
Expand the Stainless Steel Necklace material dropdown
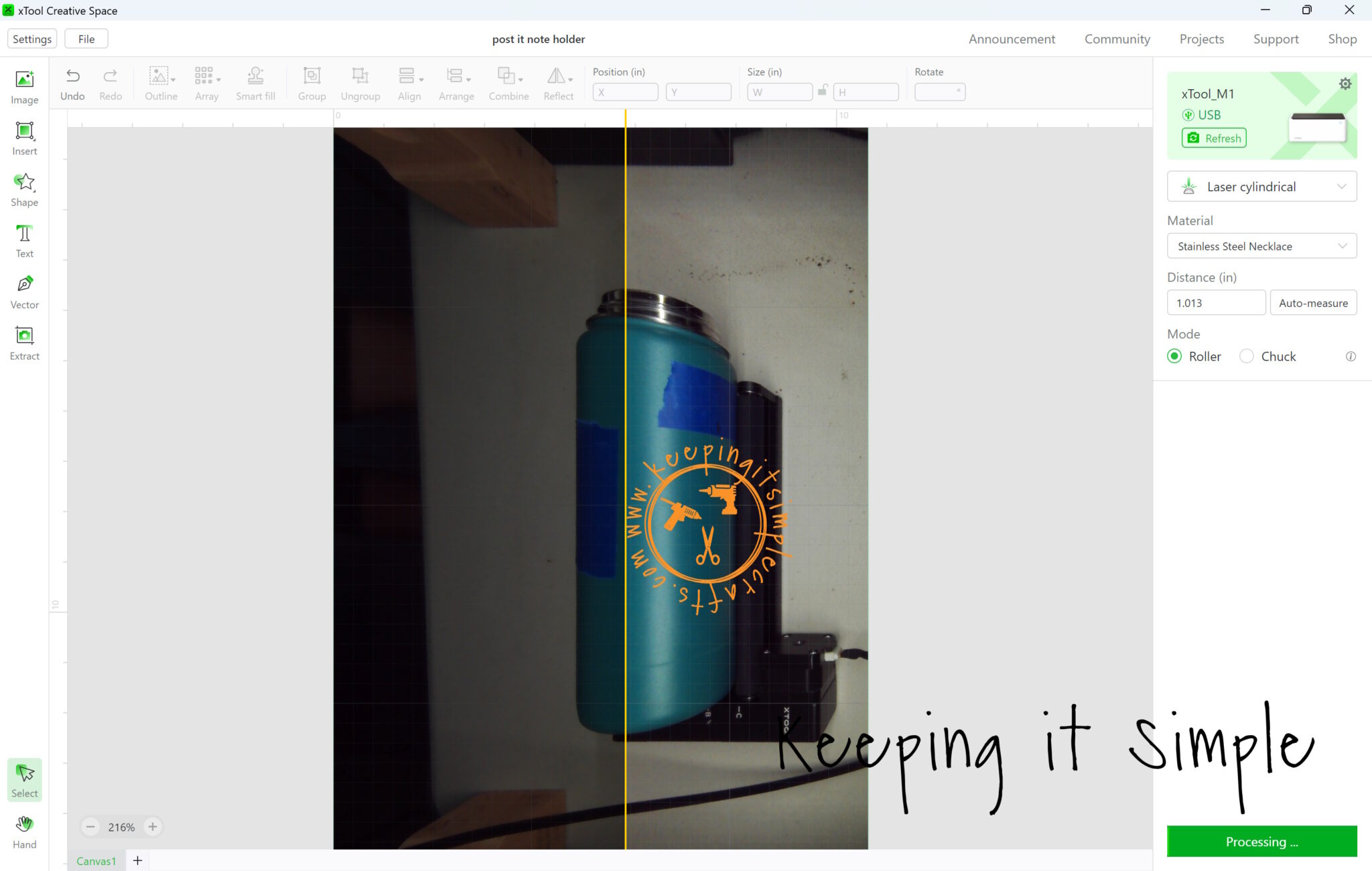1261,246
